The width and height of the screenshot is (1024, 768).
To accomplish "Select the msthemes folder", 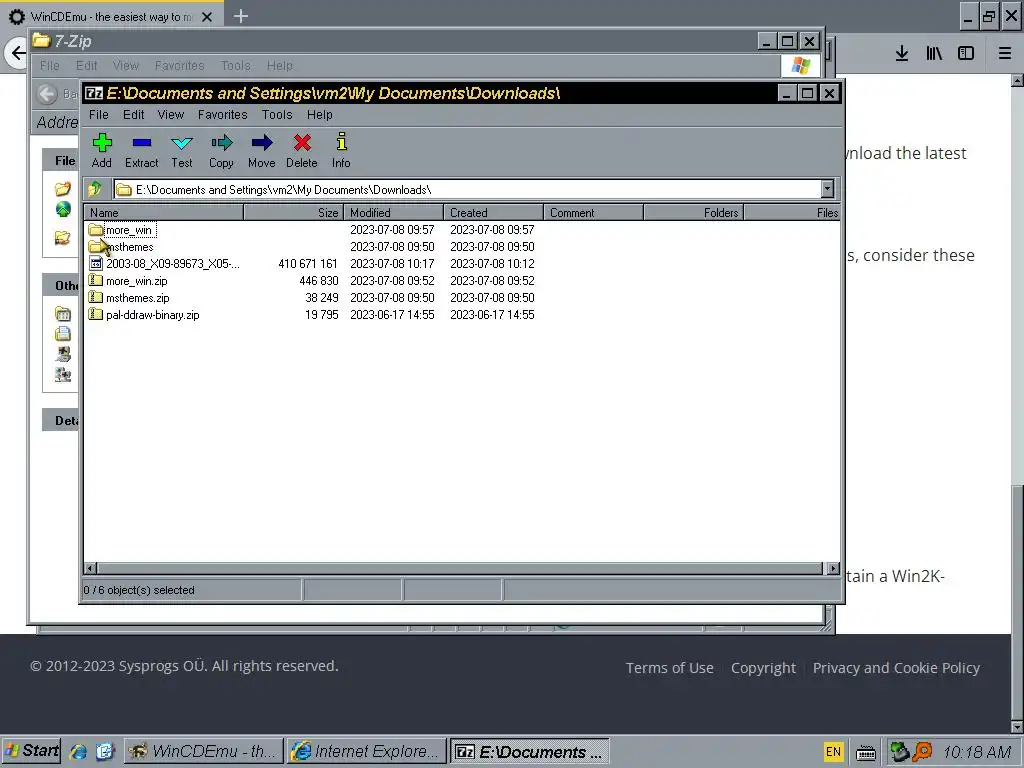I will coord(129,247).
